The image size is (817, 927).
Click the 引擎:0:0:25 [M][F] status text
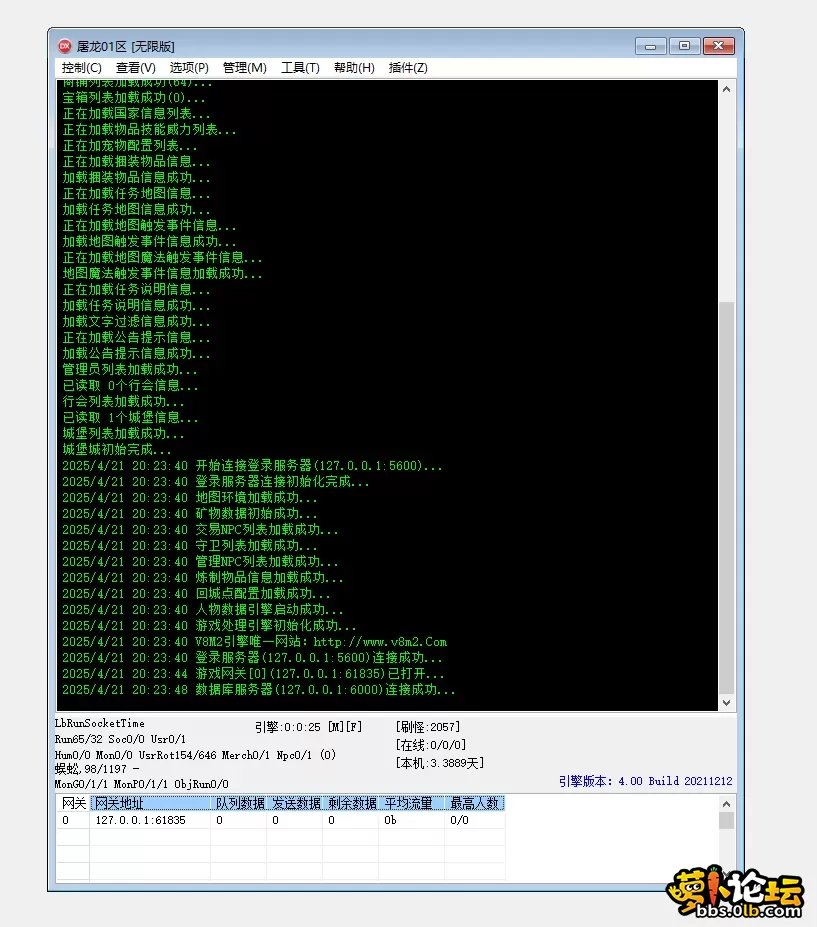tap(309, 727)
